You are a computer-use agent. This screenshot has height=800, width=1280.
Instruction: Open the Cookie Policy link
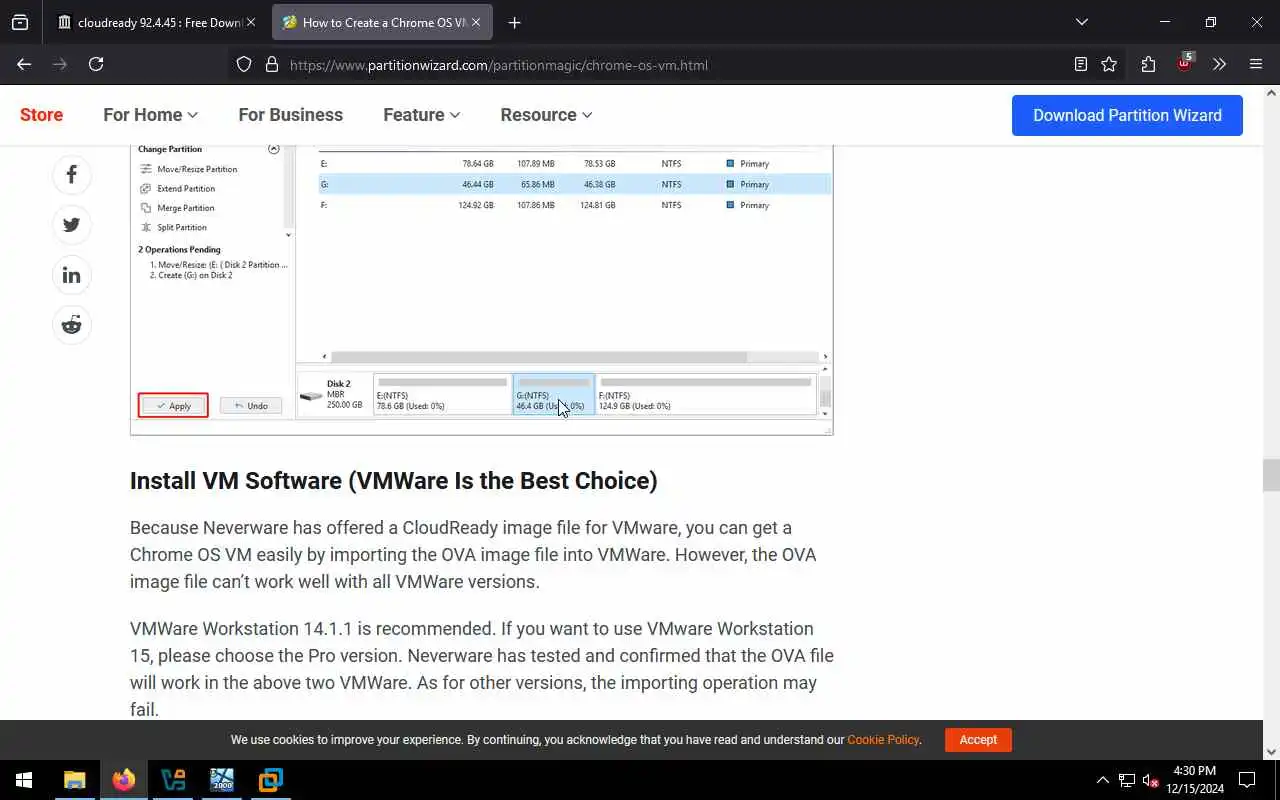pyautogui.click(x=883, y=740)
